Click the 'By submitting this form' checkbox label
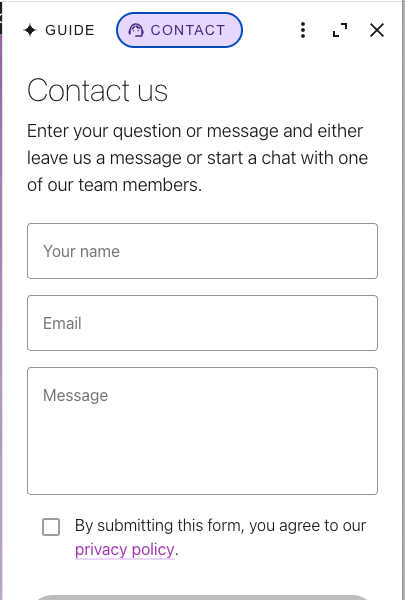The image size is (405, 600). pos(220,525)
